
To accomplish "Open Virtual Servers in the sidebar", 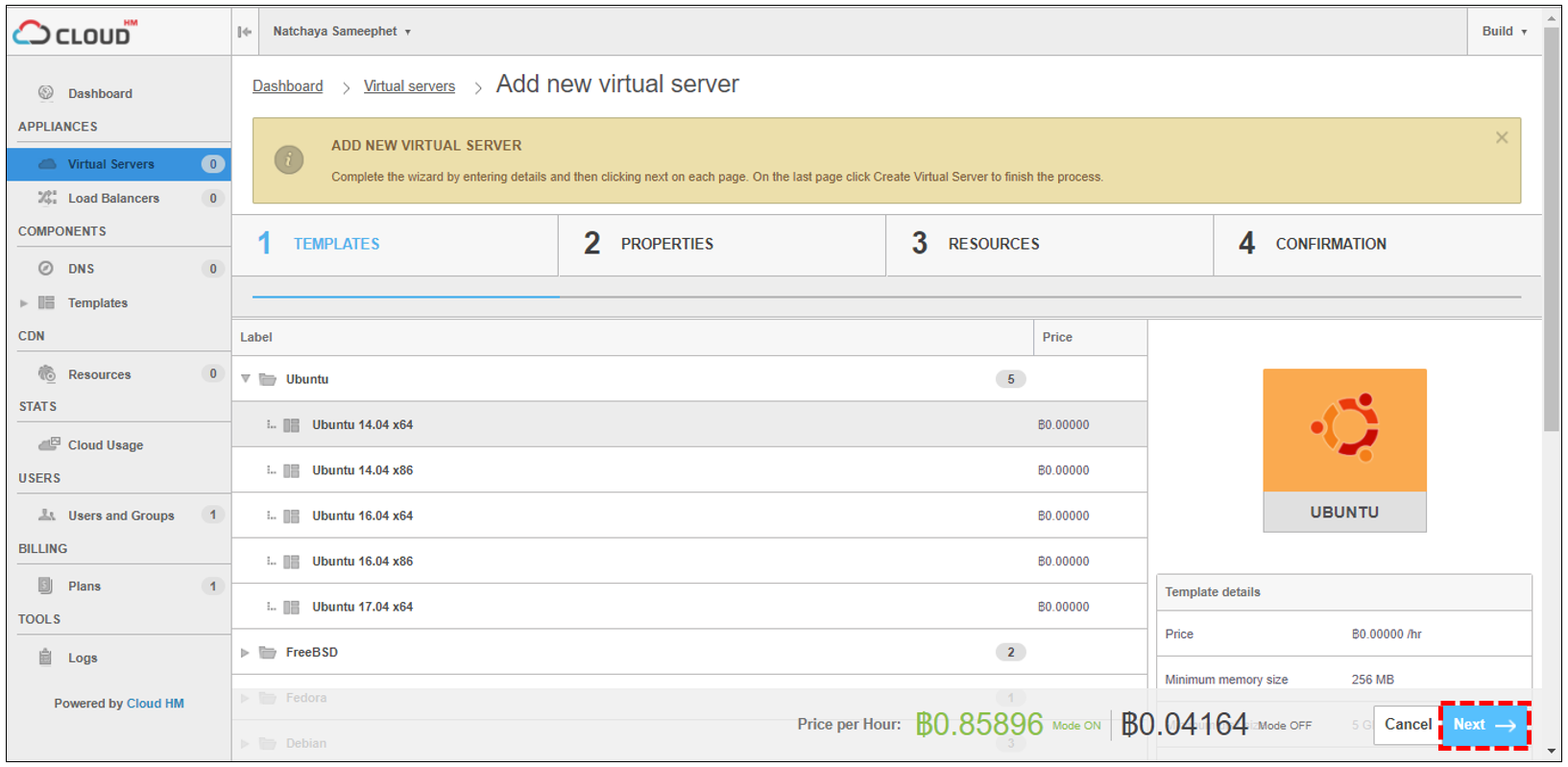I will click(x=118, y=164).
